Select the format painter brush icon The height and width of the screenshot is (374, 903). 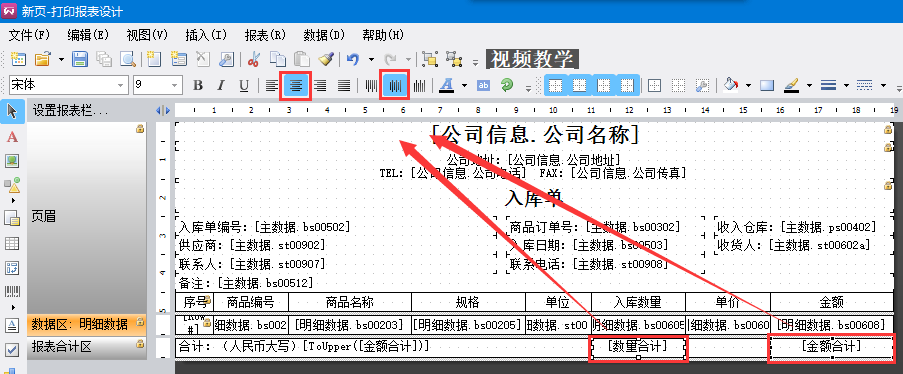327,58
